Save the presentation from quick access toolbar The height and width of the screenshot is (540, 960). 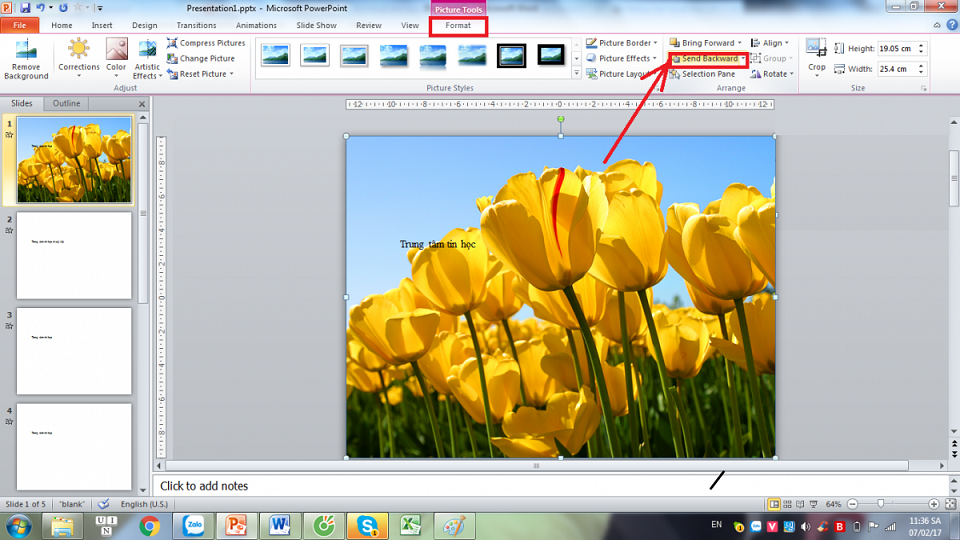click(x=25, y=8)
